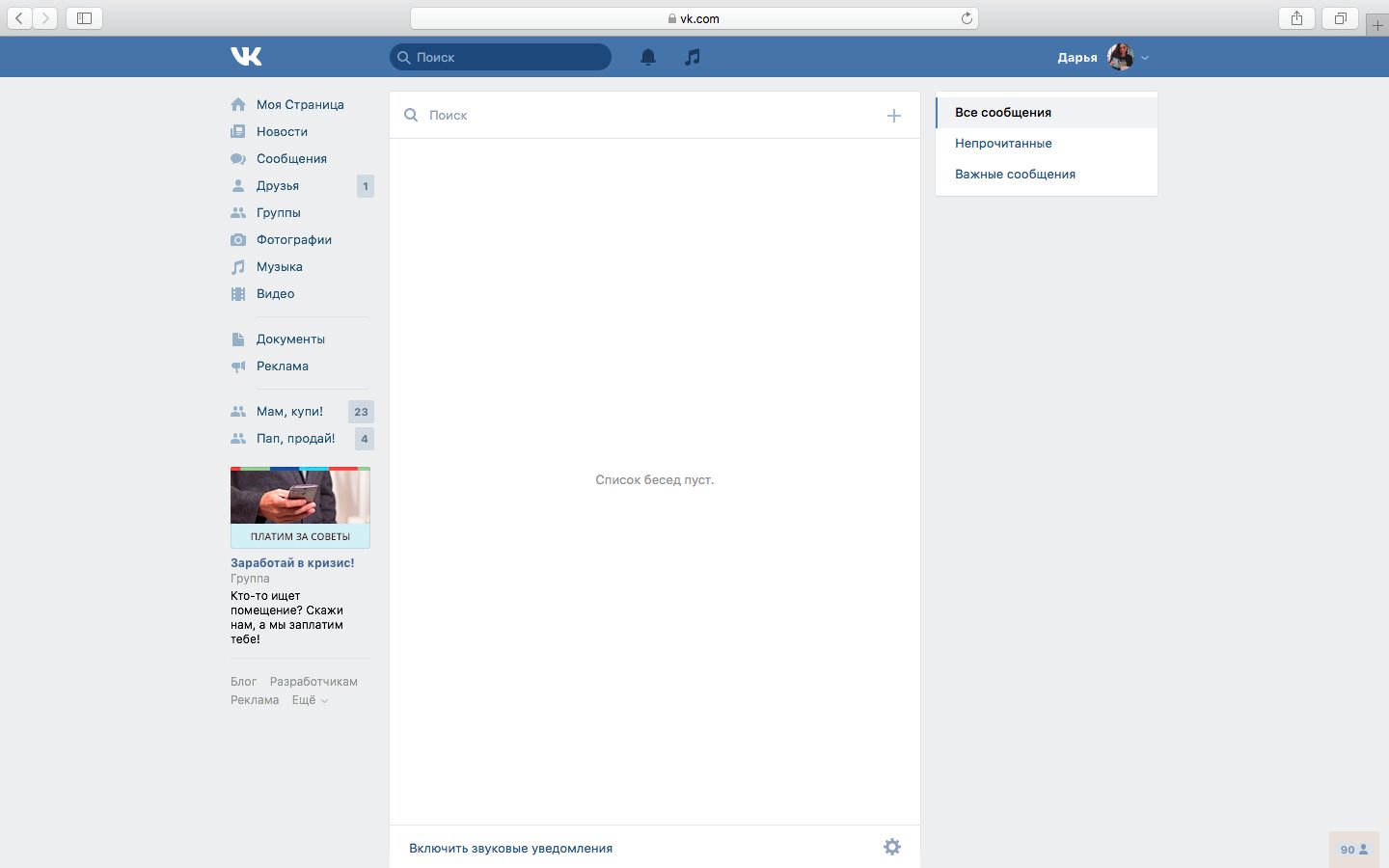This screenshot has width=1389, height=868.
Task: Open Группы in sidebar
Action: point(279,212)
